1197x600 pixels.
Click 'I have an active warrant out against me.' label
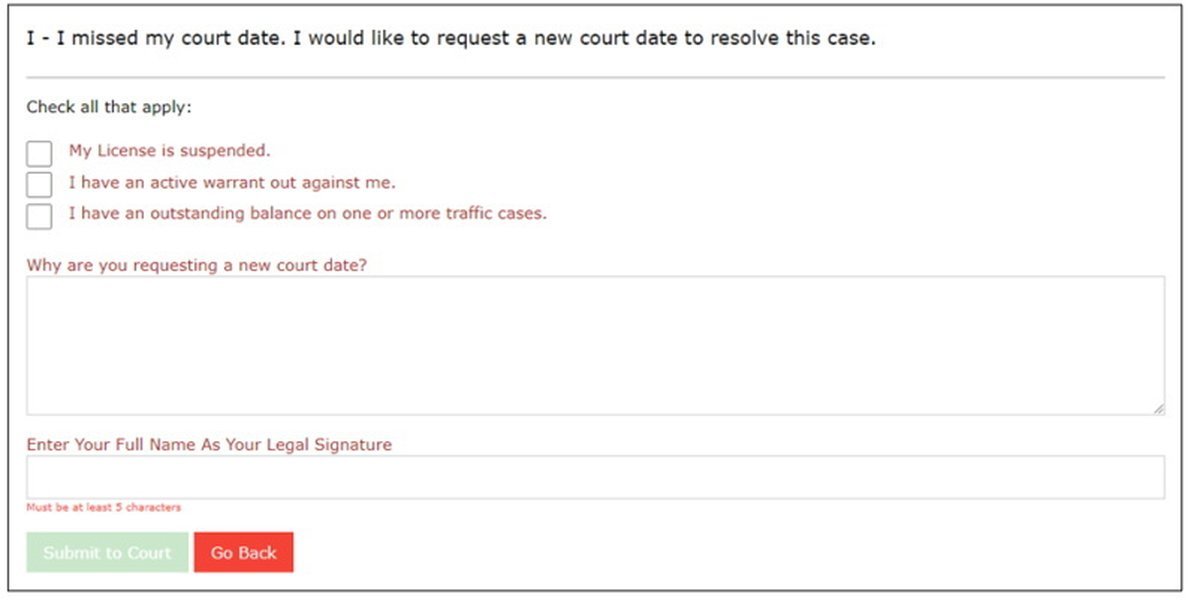[x=231, y=183]
